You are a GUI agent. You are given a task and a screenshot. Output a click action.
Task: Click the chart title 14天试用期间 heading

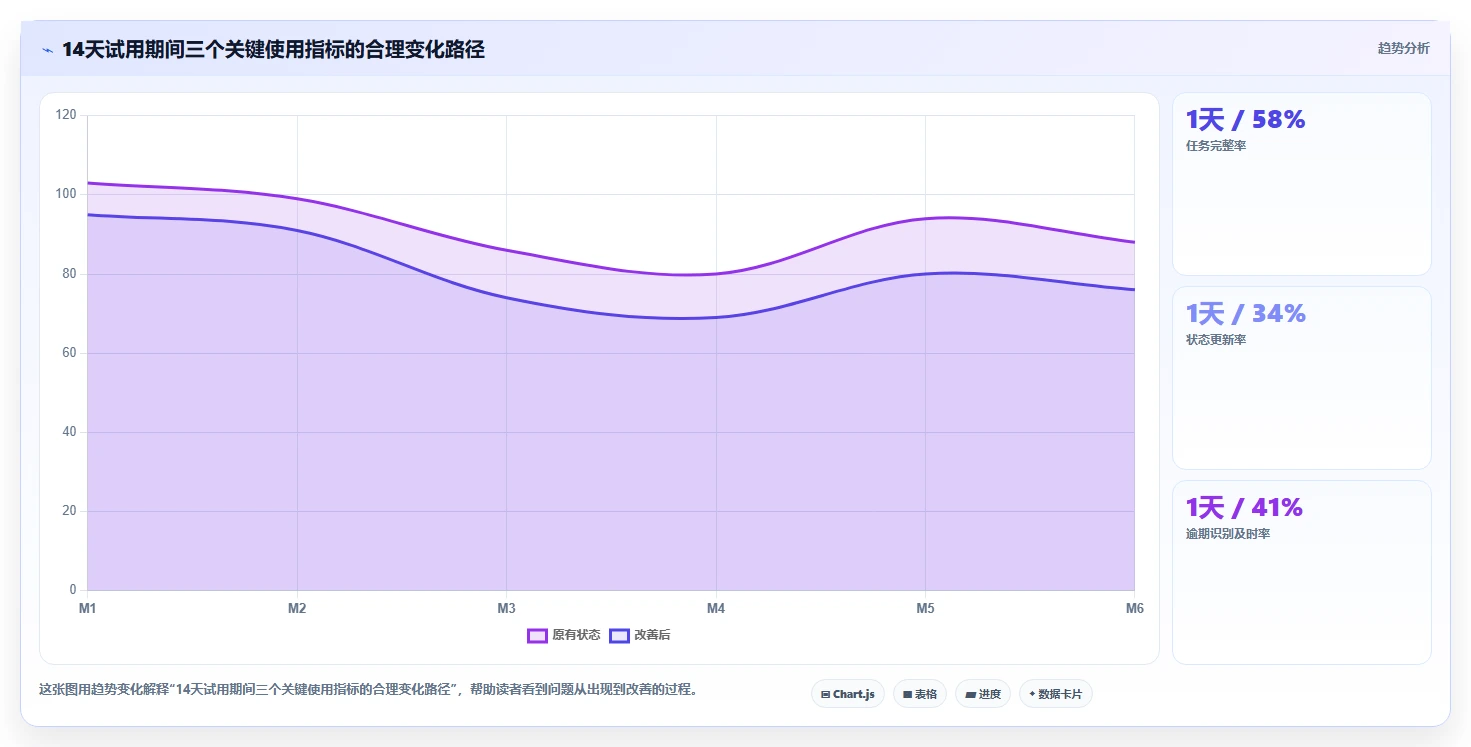pyautogui.click(x=273, y=50)
